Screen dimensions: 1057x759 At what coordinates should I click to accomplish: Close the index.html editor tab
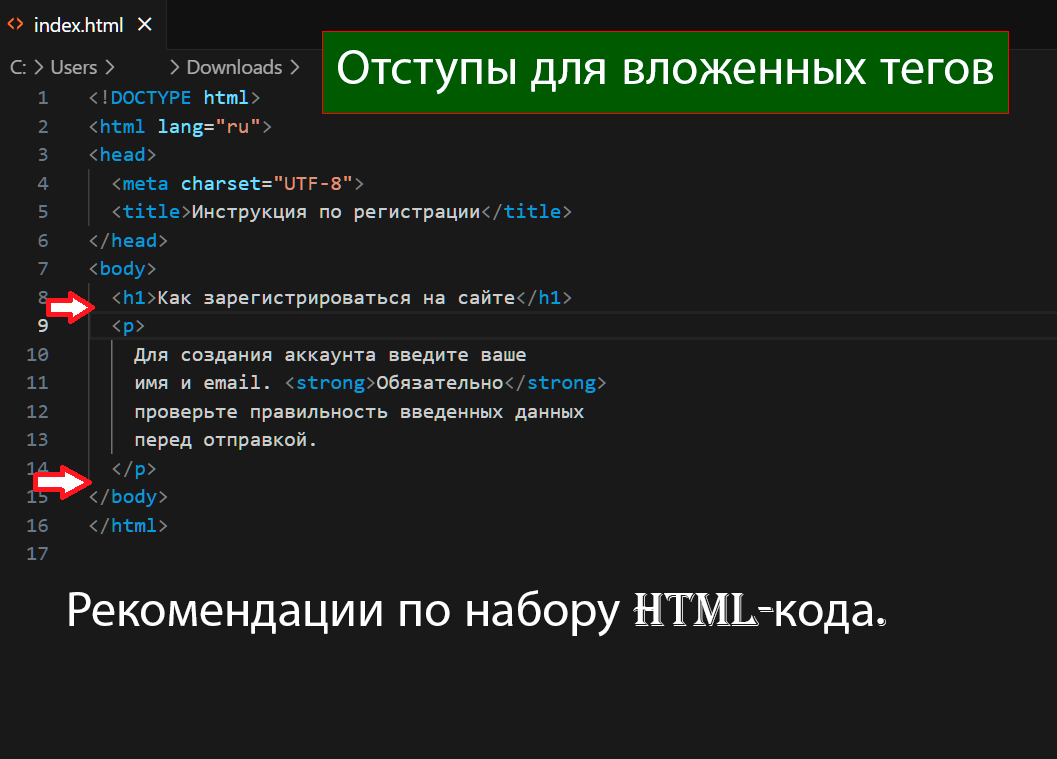point(146,25)
